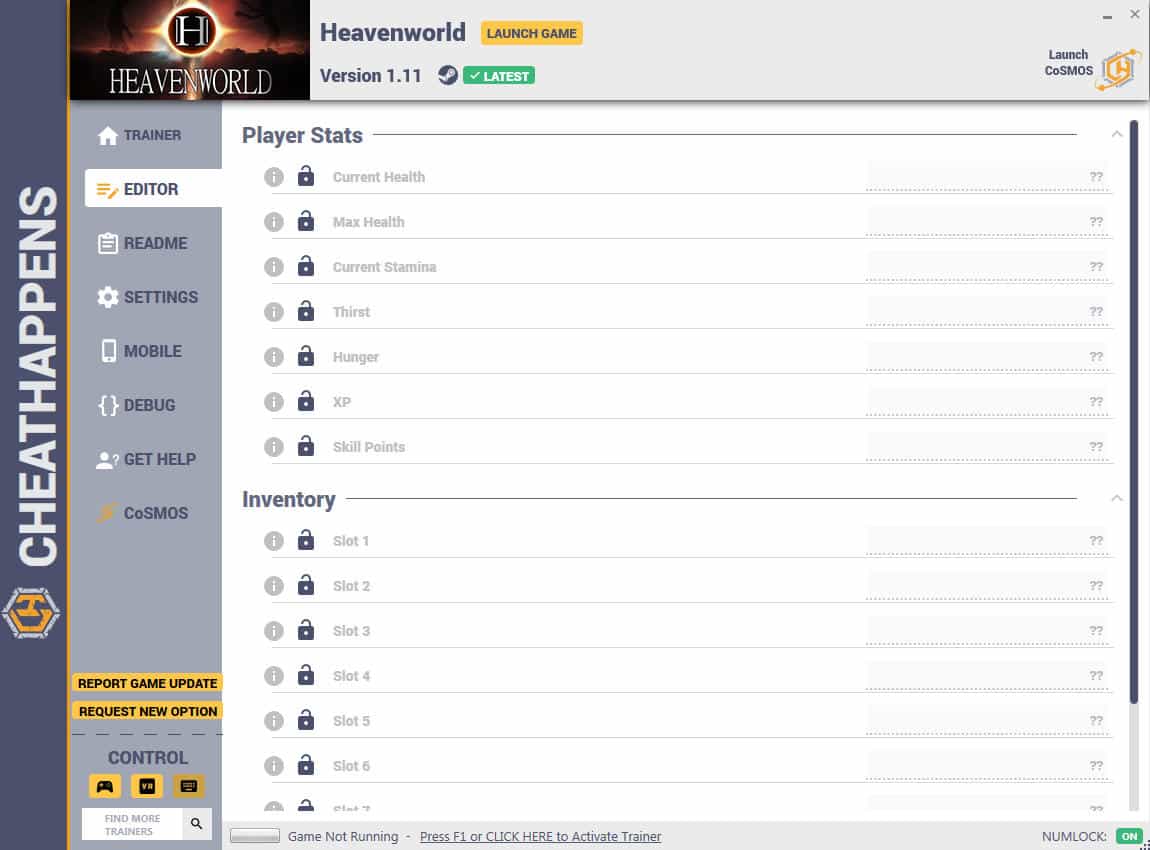Click the Slot 1 value field
1150x850 pixels.
(987, 541)
